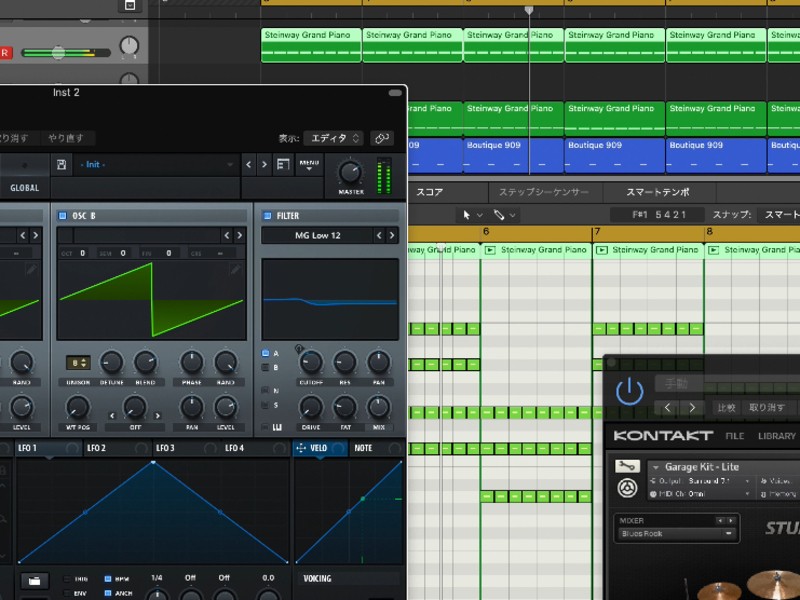The width and height of the screenshot is (800, 600).
Task: Click the やり直す redo button
Action: tap(66, 138)
